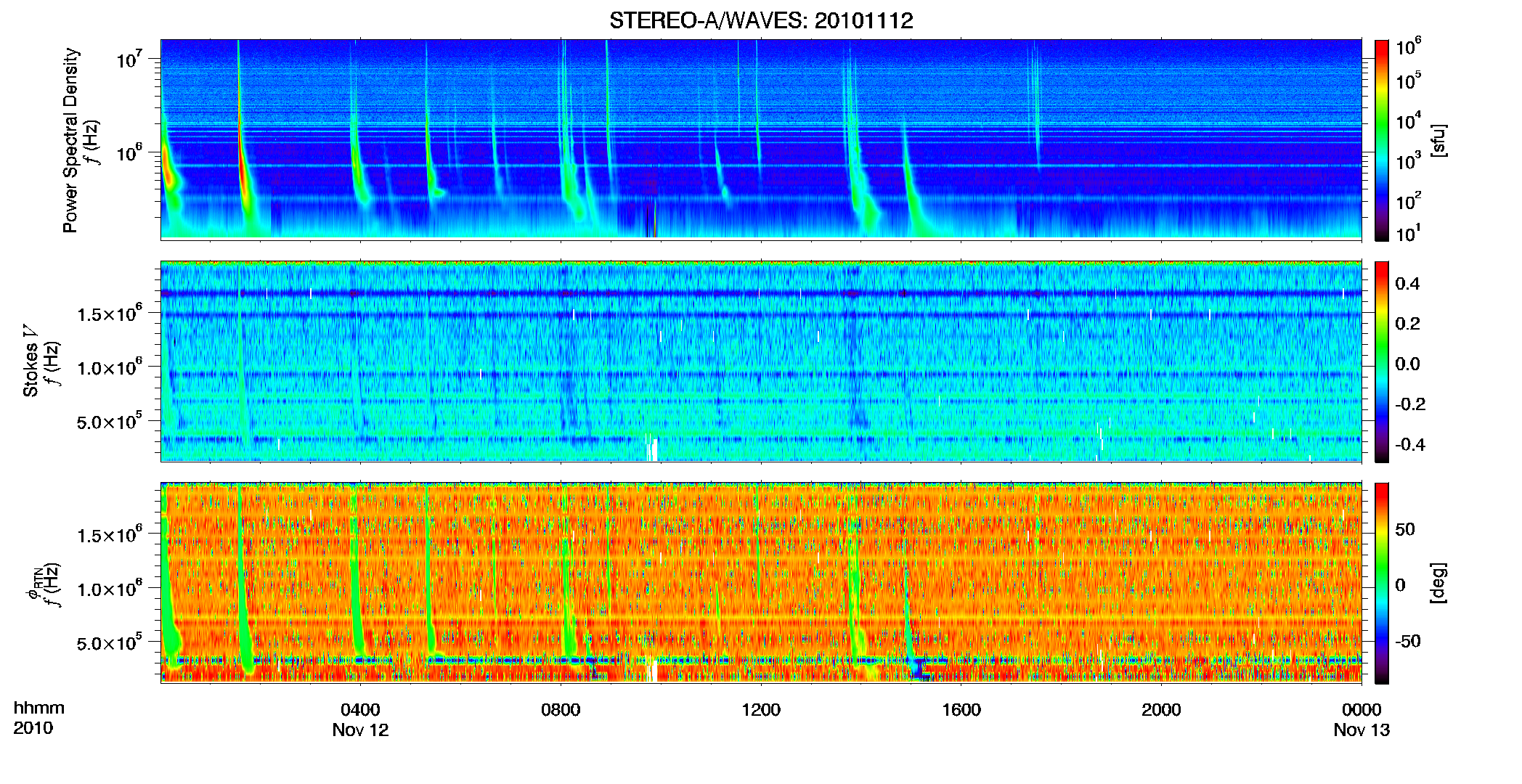Screen dimensions: 1522x784
Task: Click the 0000 time axis label
Action: [1362, 710]
